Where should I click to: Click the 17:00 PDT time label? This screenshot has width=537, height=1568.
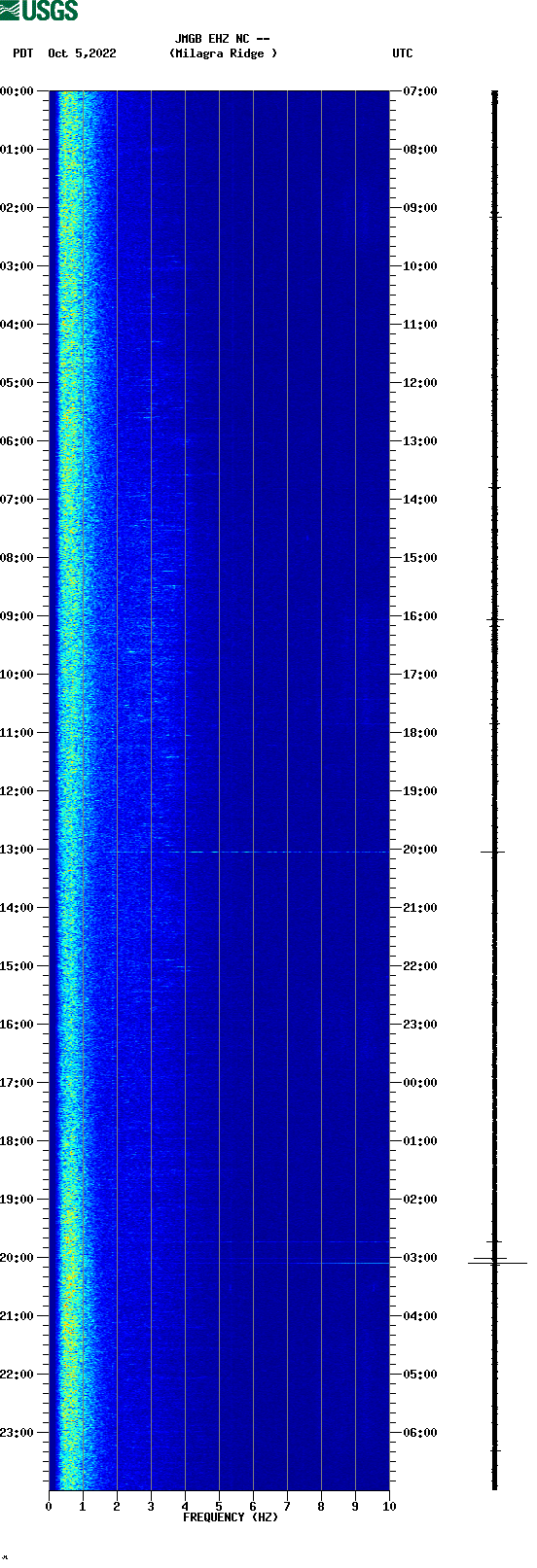tap(18, 1083)
